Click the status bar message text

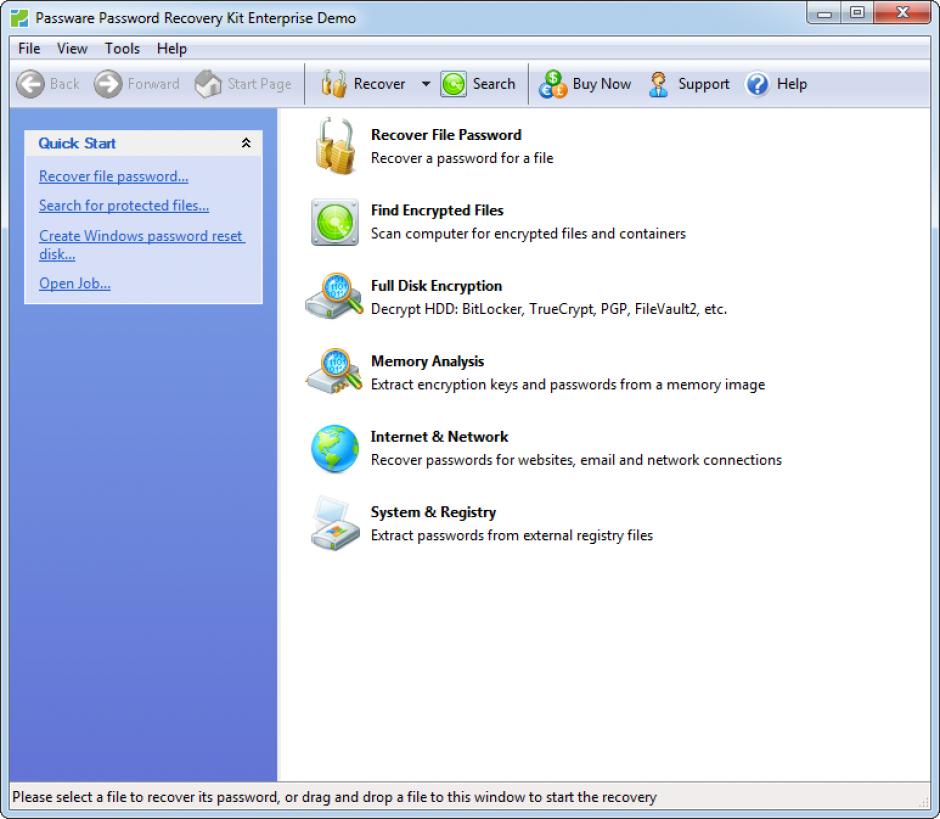pyautogui.click(x=335, y=797)
